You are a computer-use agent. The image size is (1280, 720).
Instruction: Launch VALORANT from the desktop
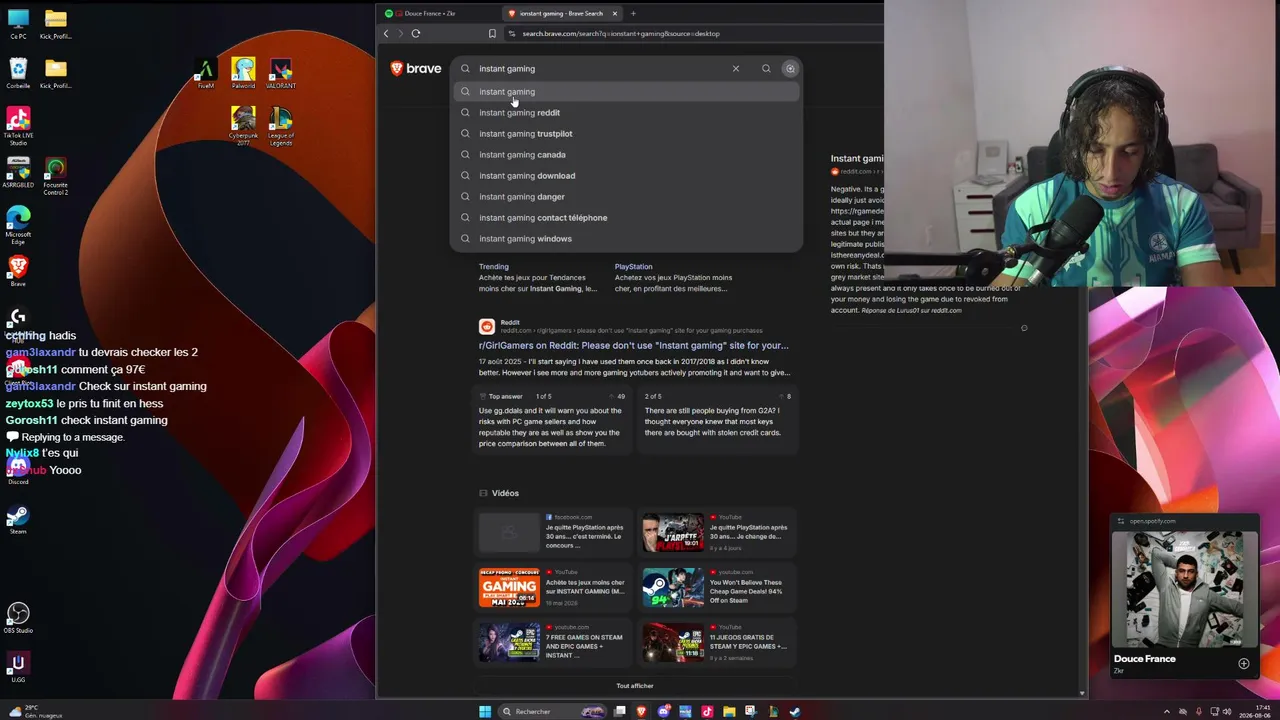281,73
